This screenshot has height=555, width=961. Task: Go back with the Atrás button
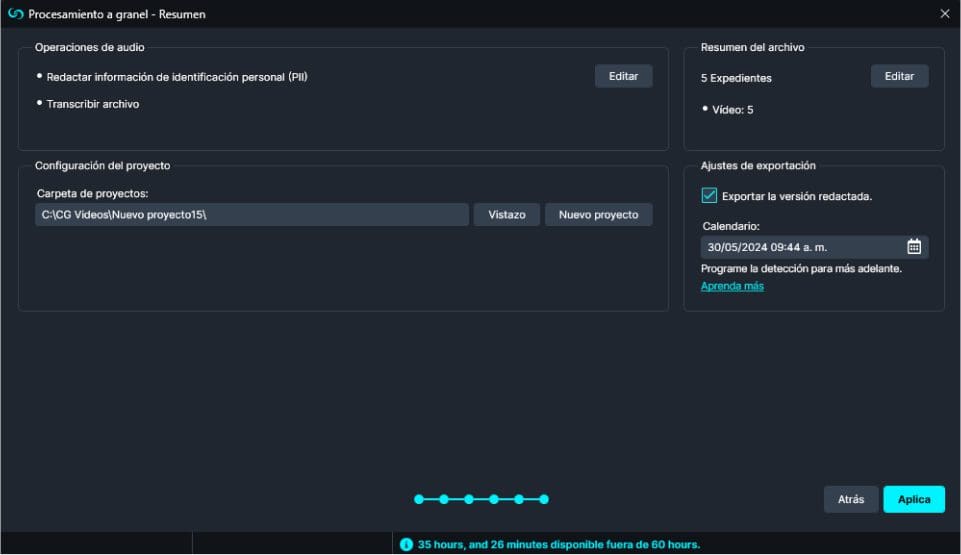point(851,499)
